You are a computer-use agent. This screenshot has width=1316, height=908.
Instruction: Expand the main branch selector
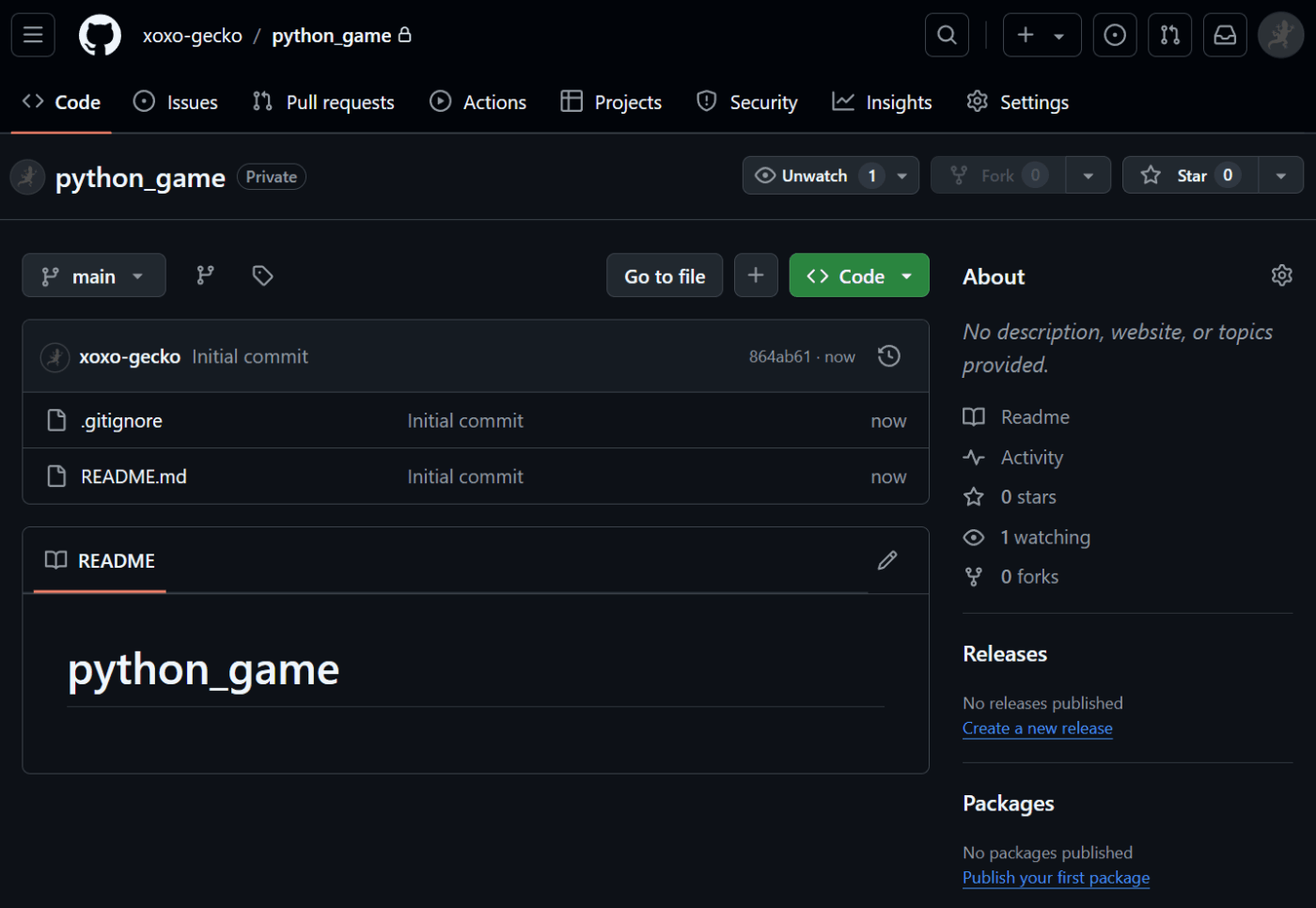94,275
